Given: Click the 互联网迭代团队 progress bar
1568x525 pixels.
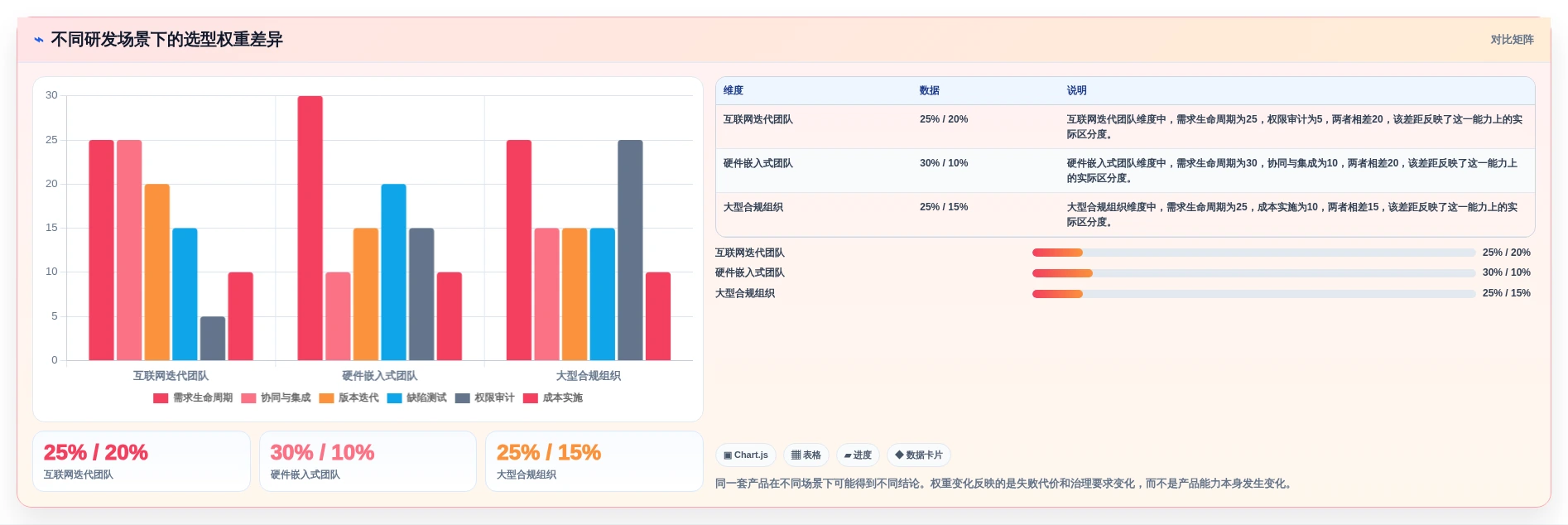Looking at the screenshot, I should (1253, 253).
